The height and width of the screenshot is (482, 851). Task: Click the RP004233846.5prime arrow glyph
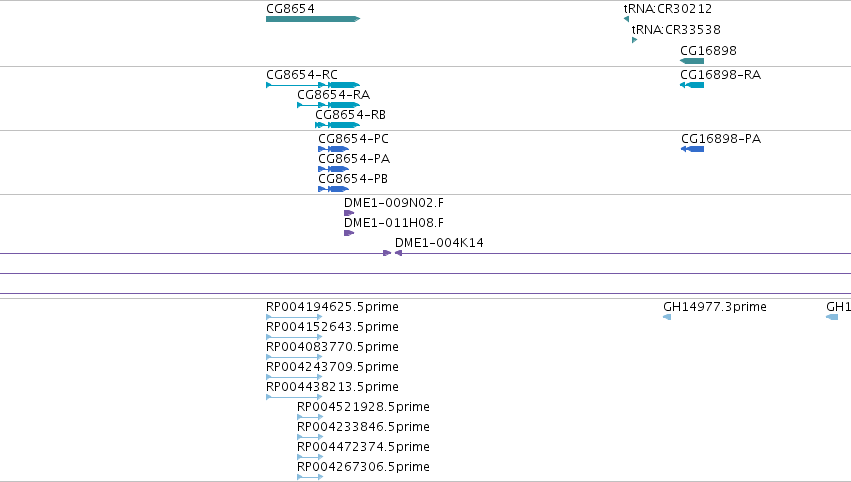tap(310, 438)
